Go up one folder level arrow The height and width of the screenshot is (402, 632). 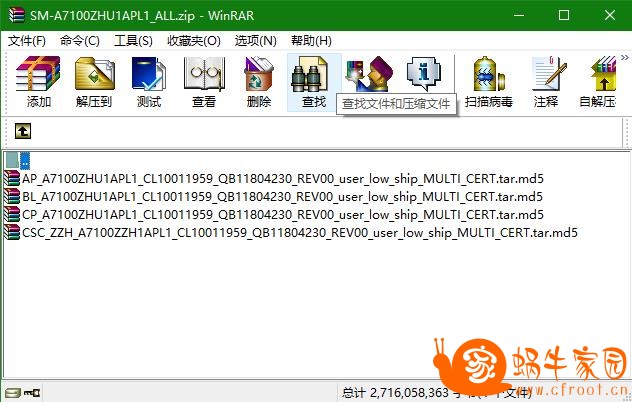[x=23, y=131]
